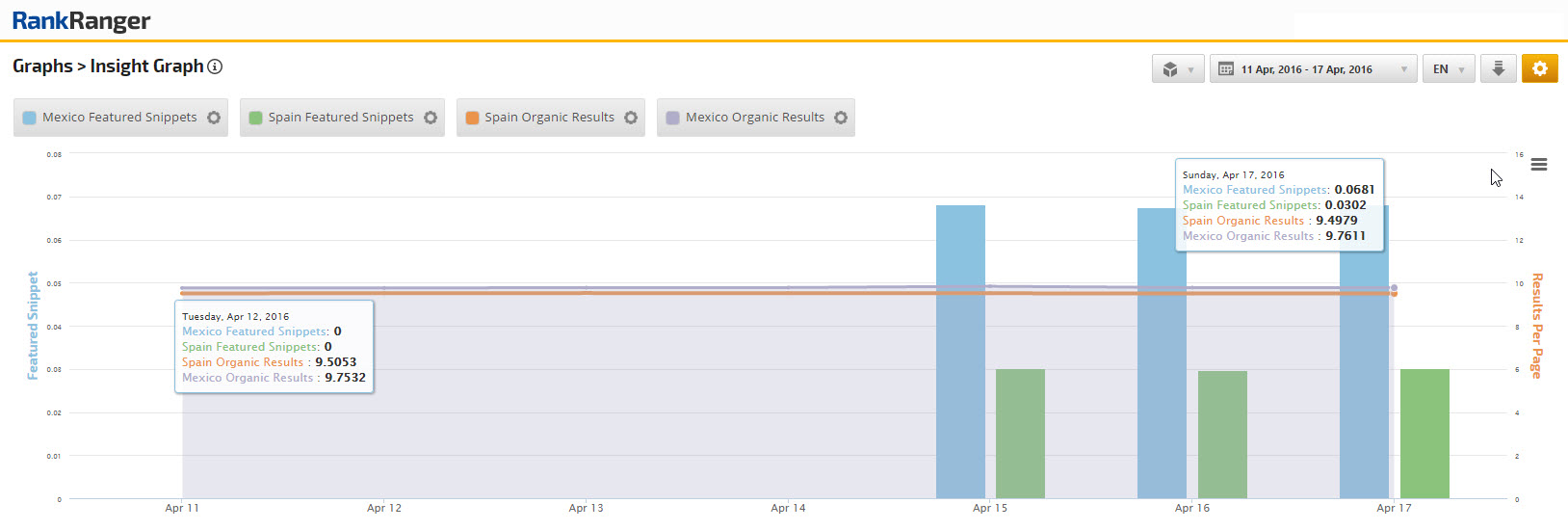Viewport: 1568px width, 530px height.
Task: Open gear settings for Mexico Organic Results
Action: coord(841,118)
